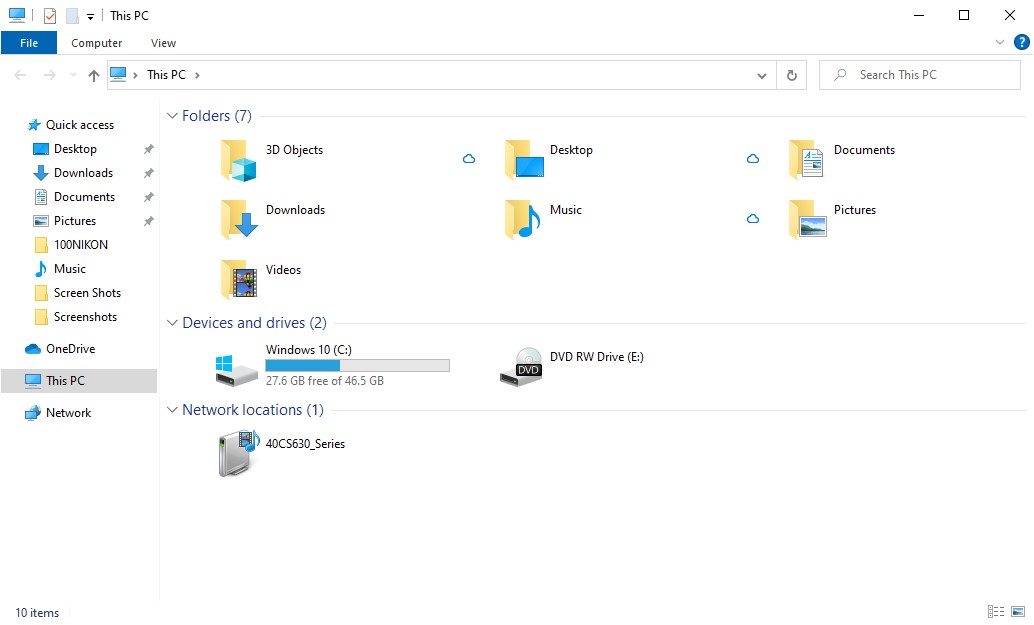Go up one level with up arrow

coord(94,75)
